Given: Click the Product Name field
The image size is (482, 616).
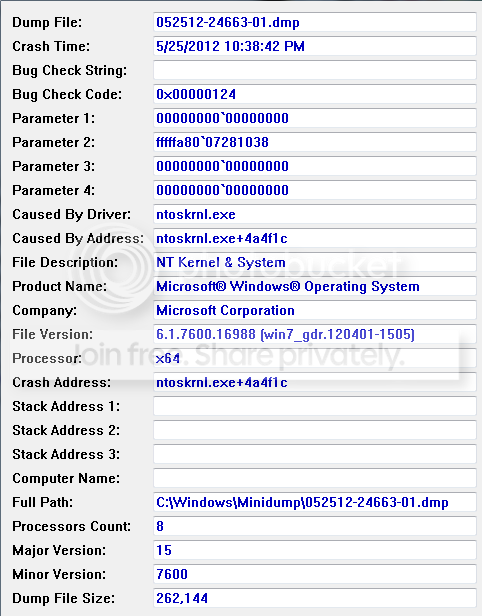Looking at the screenshot, I should 315,286.
